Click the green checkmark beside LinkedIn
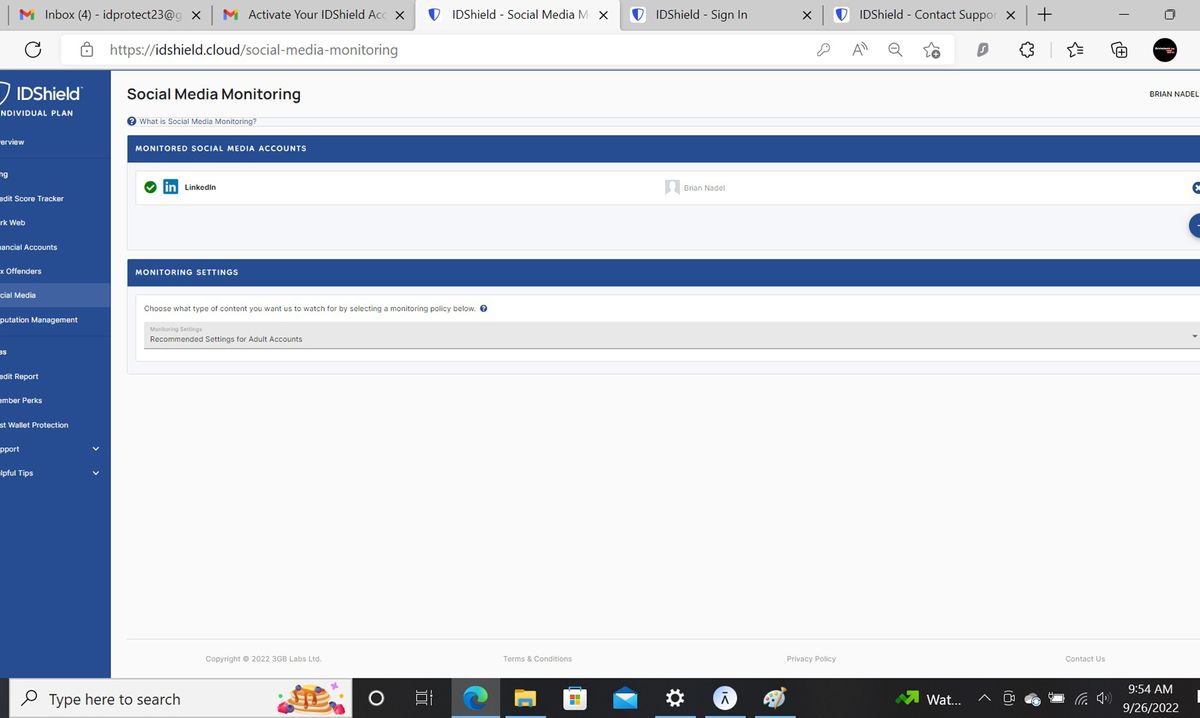Screen dimensions: 1200x718 point(150,186)
